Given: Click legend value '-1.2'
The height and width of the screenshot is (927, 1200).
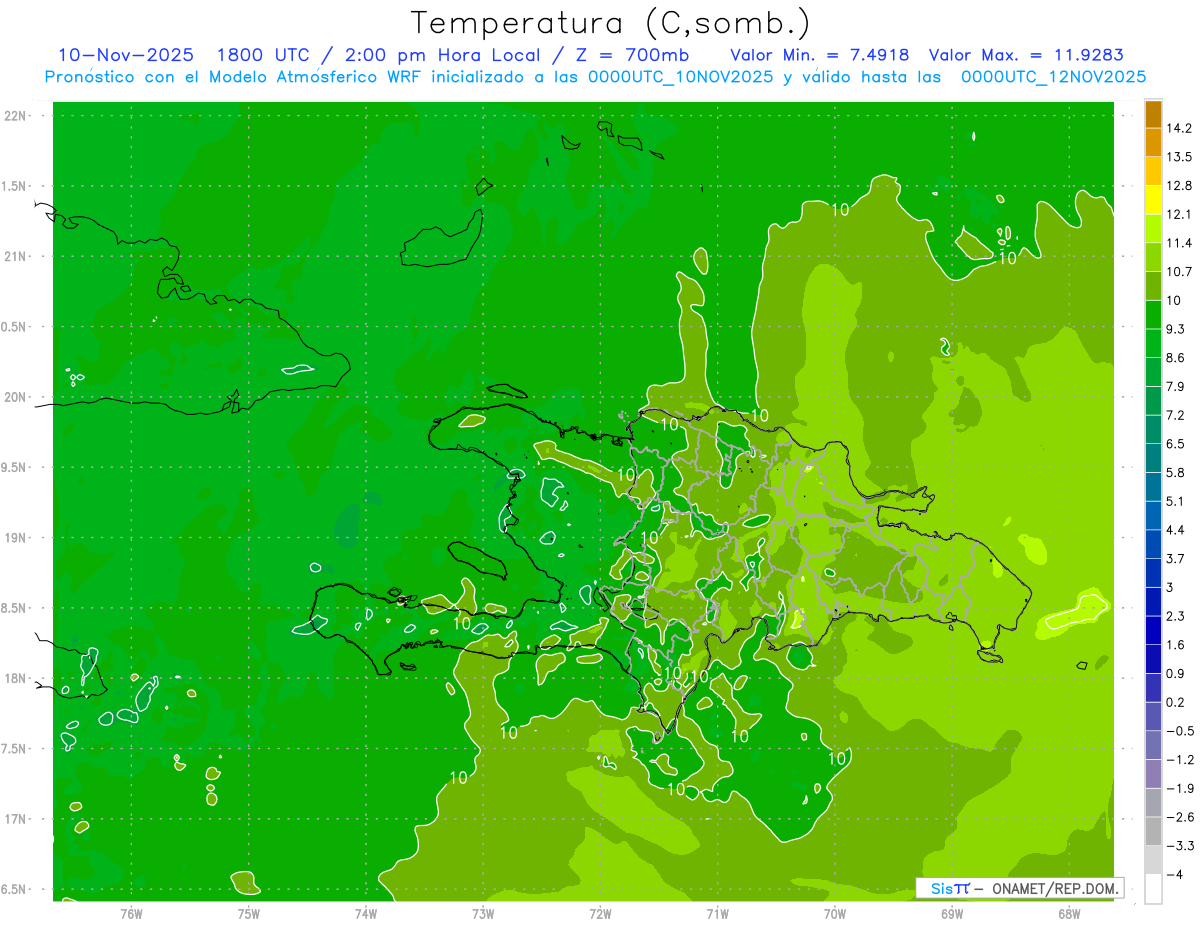Looking at the screenshot, I should (1179, 760).
